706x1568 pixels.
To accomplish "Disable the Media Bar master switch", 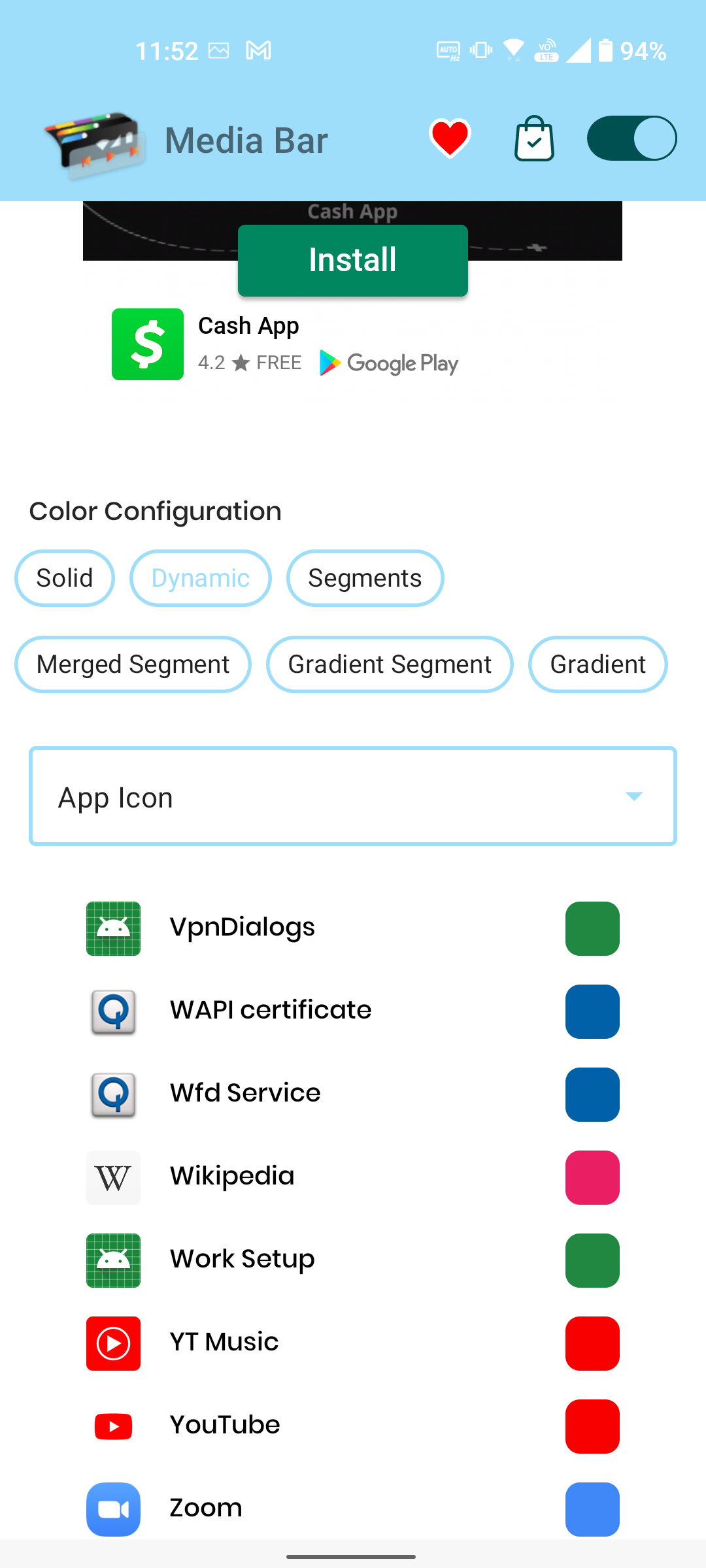I will point(630,138).
